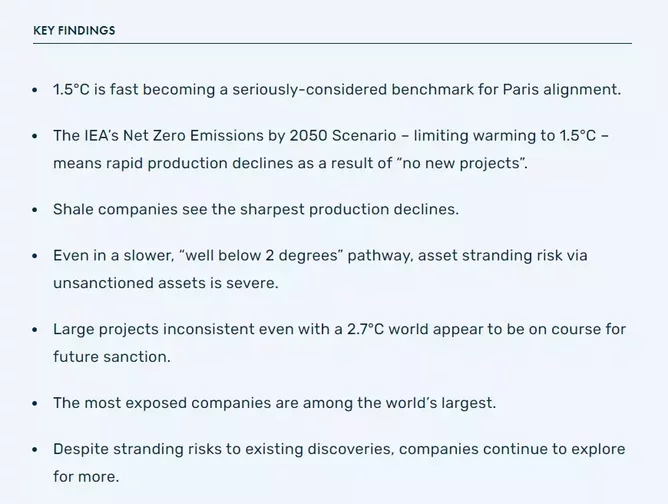Click the line mentioning "no new projects"
This screenshot has width=668, height=504.
(290, 163)
